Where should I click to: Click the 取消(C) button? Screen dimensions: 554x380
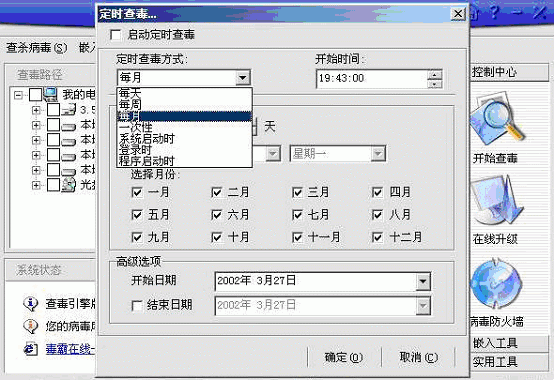point(418,357)
